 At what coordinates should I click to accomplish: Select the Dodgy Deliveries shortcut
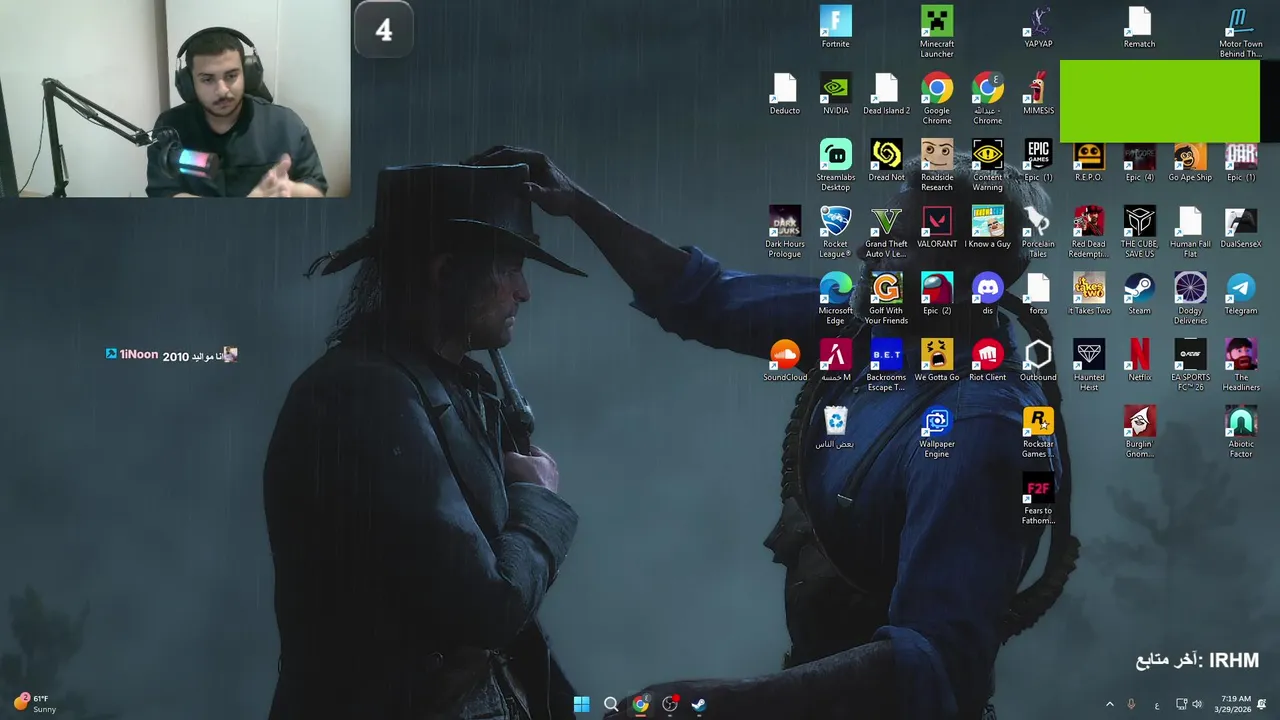pyautogui.click(x=1190, y=299)
